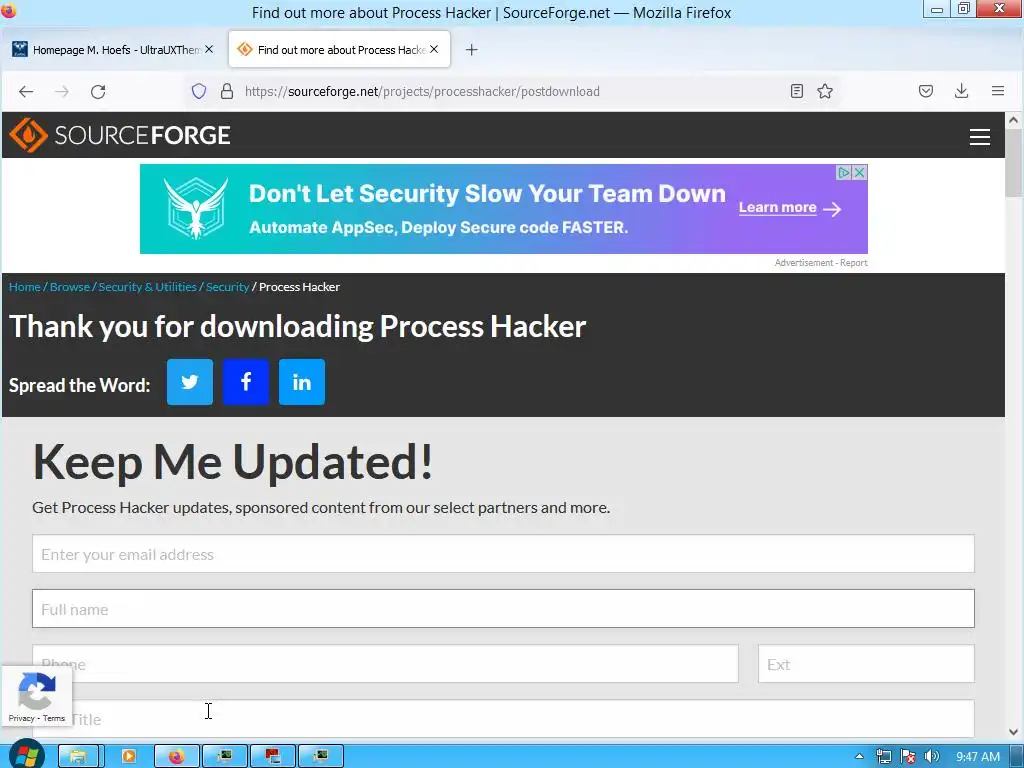Click the taskbar clock showing 9:47 AM
This screenshot has height=768, width=1024.
(978, 756)
